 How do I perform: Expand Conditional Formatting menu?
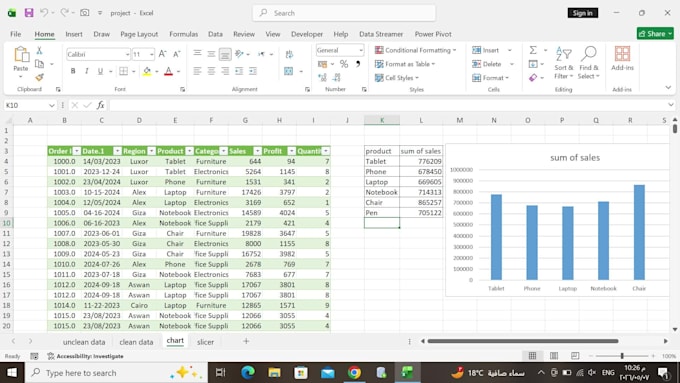click(416, 50)
